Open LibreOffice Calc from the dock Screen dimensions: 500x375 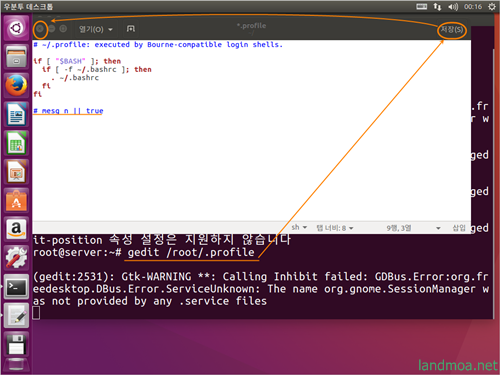pos(16,143)
